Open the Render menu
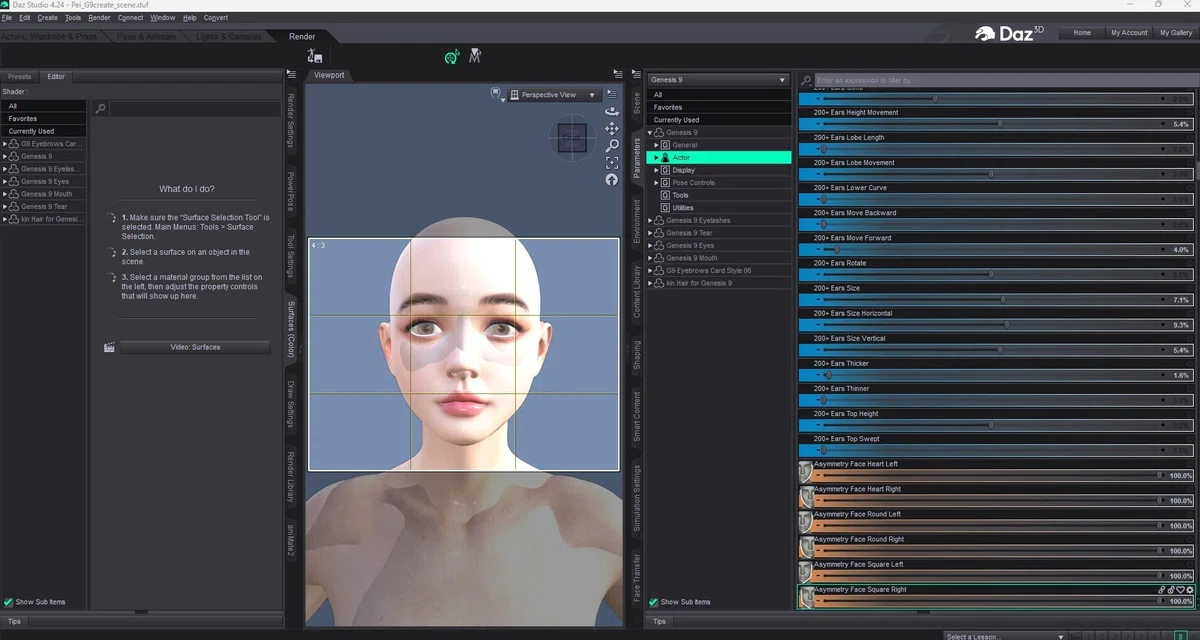This screenshot has width=1200, height=640. (99, 18)
